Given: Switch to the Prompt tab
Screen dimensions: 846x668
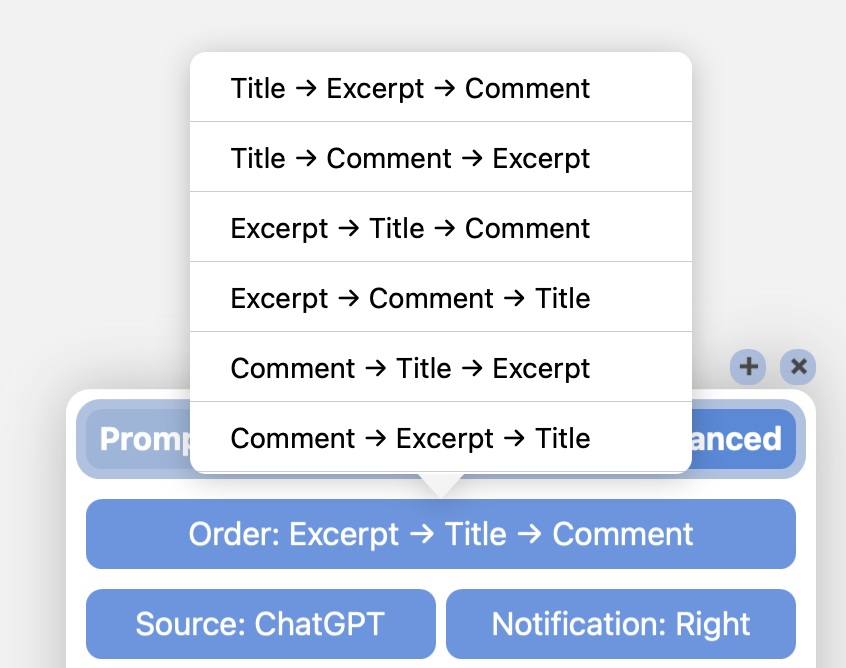Looking at the screenshot, I should [x=139, y=439].
